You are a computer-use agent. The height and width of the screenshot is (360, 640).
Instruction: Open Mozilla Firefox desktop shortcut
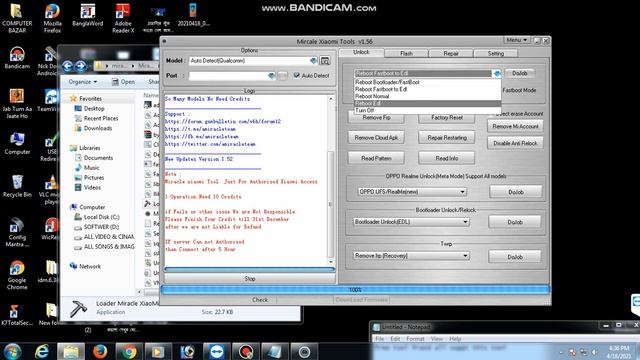(x=52, y=18)
